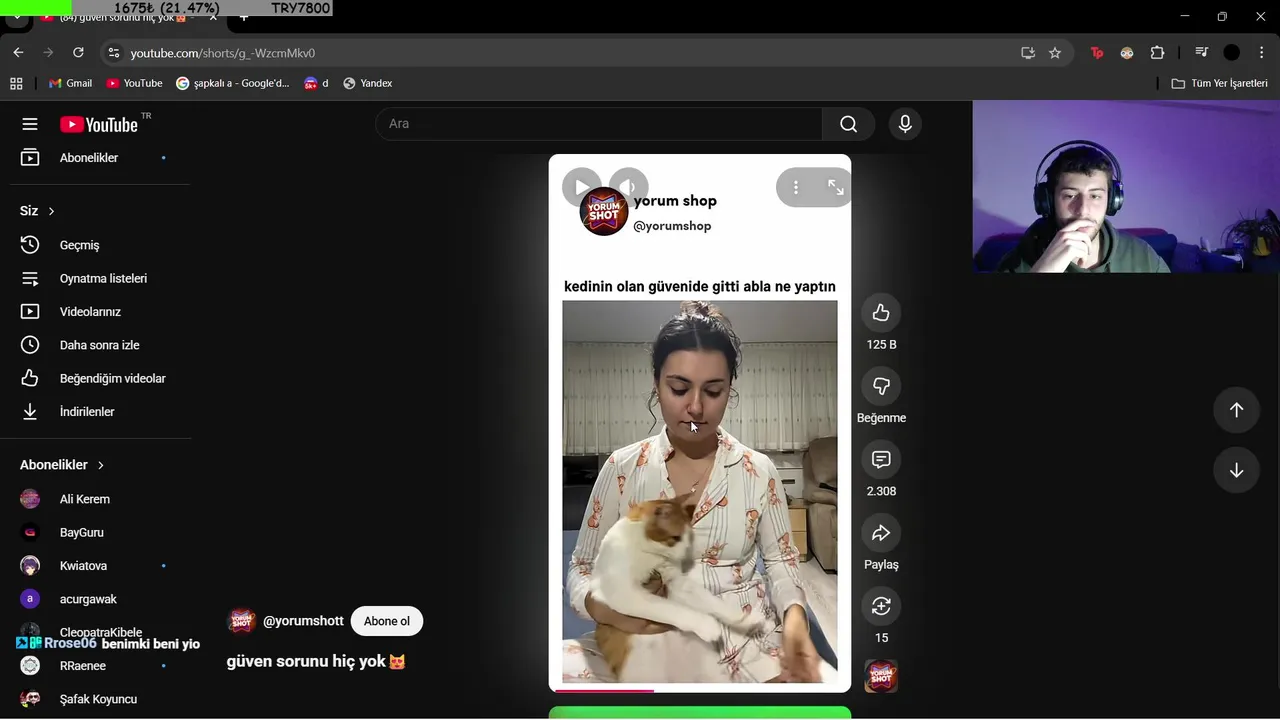Open the apps grid in bookmarks bar
The height and width of the screenshot is (720, 1280).
[16, 83]
